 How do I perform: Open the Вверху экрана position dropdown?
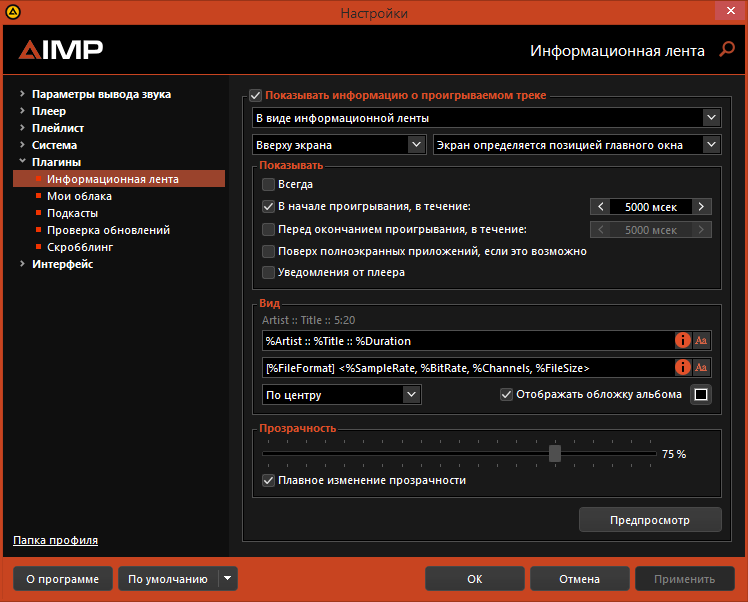coord(339,145)
